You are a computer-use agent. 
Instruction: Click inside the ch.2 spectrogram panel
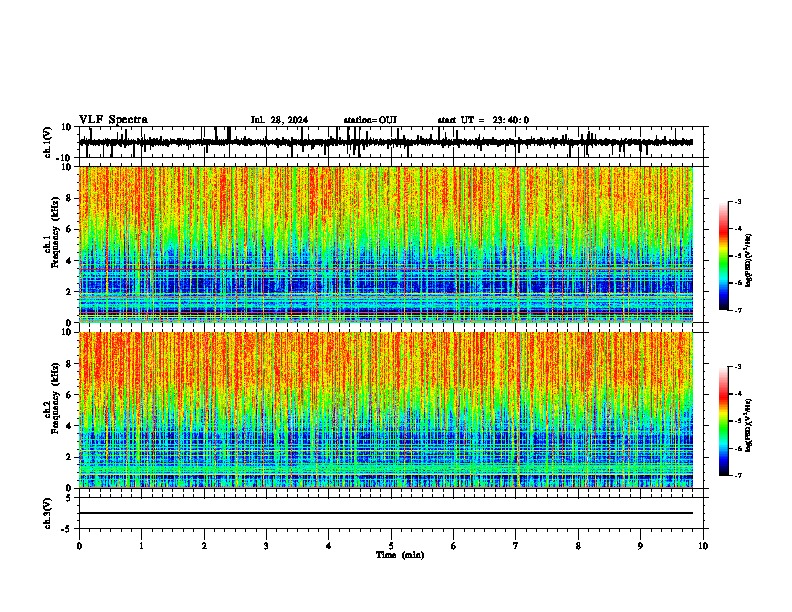point(386,410)
